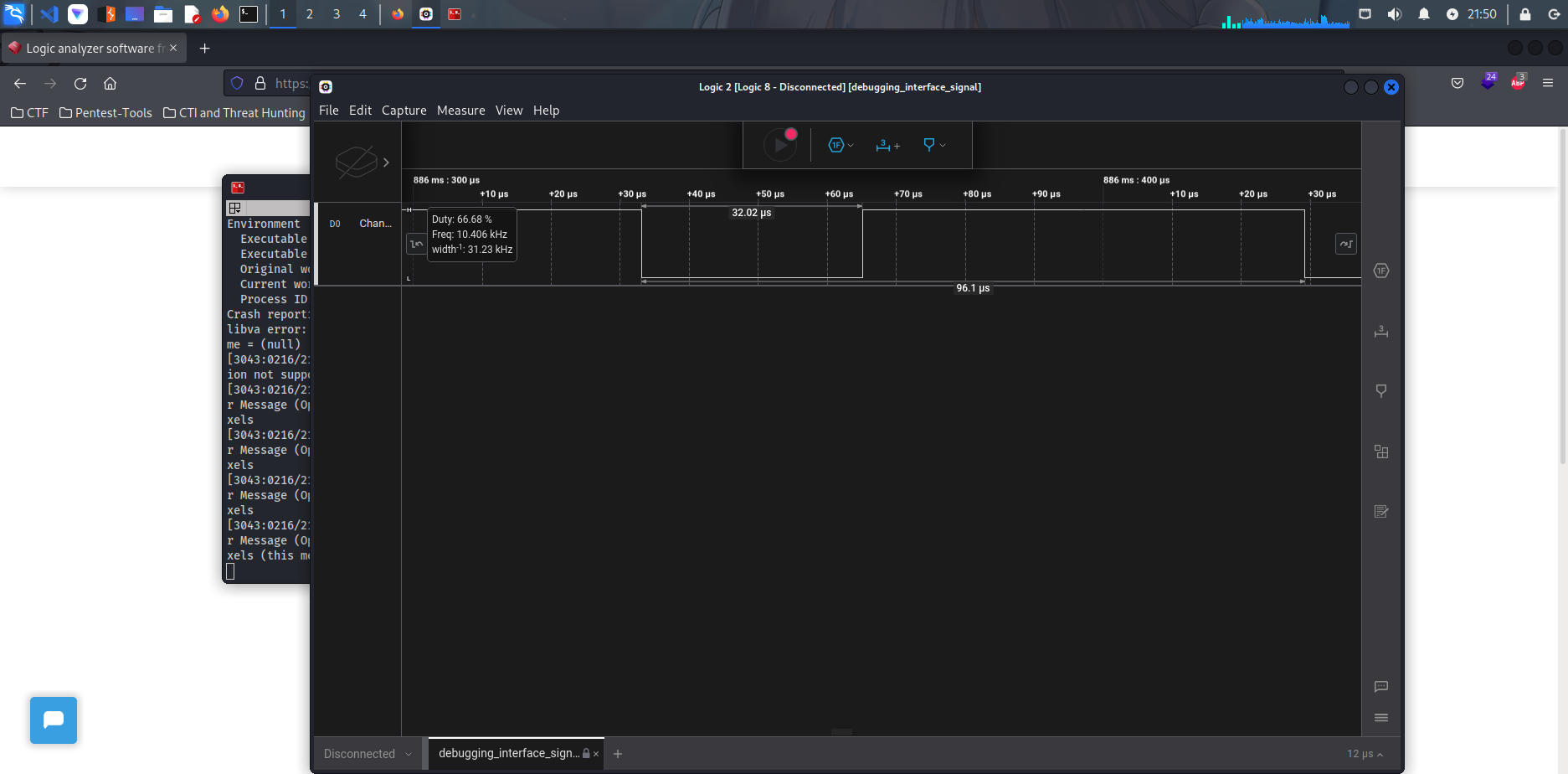Open the View menu in Logic 2
The image size is (1568, 774).
click(x=509, y=111)
